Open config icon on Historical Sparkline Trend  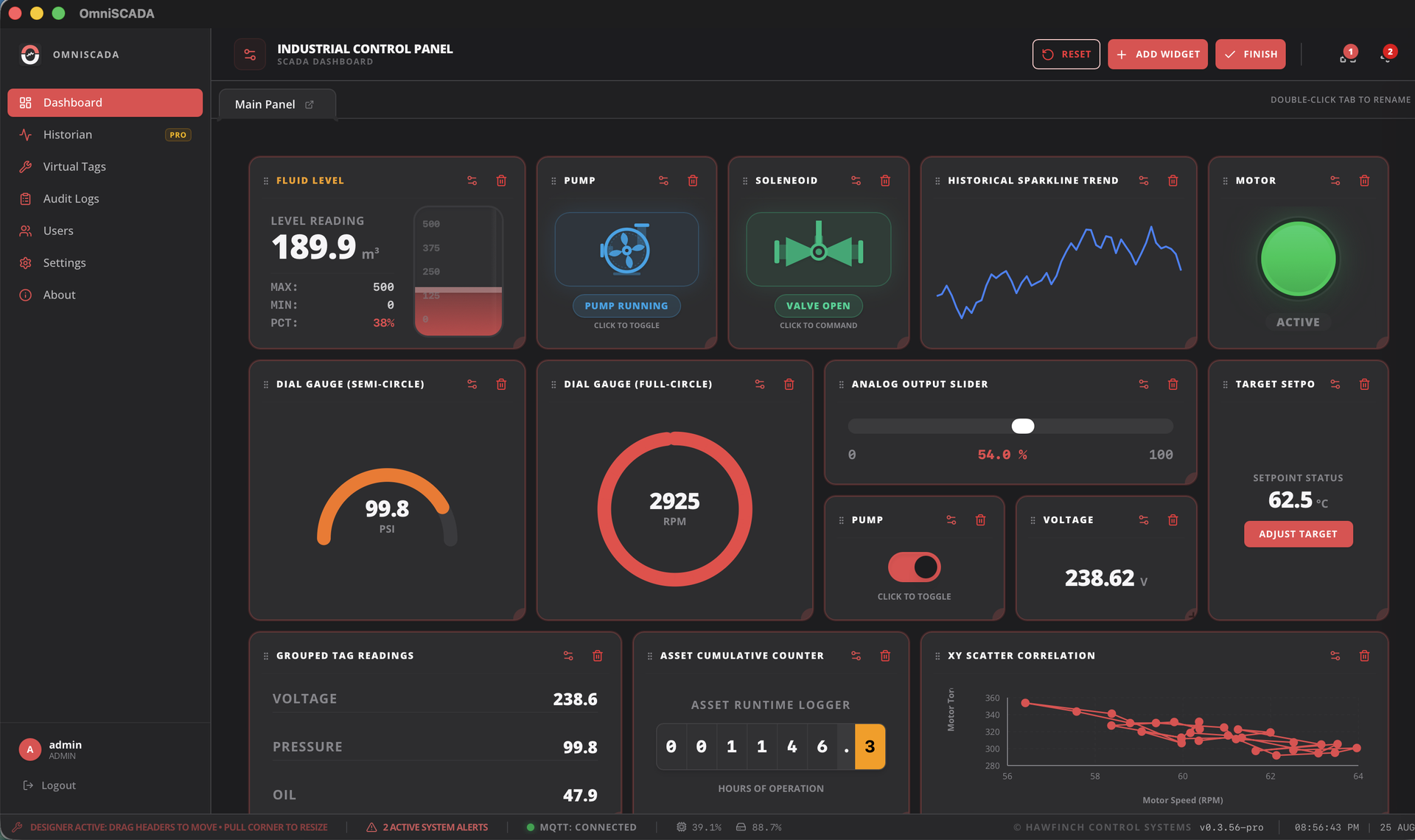[1143, 181]
